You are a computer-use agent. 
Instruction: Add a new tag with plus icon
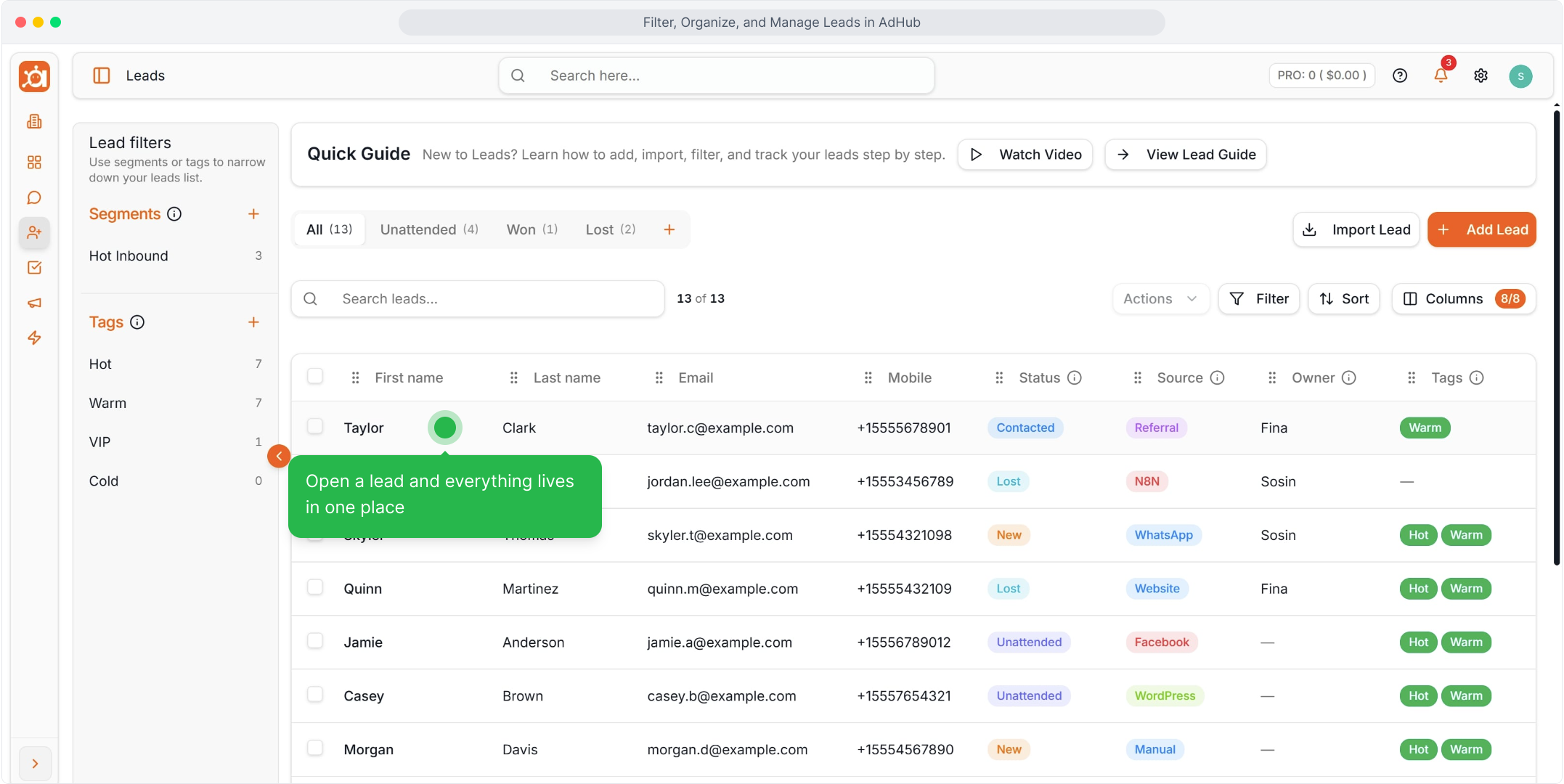point(253,322)
